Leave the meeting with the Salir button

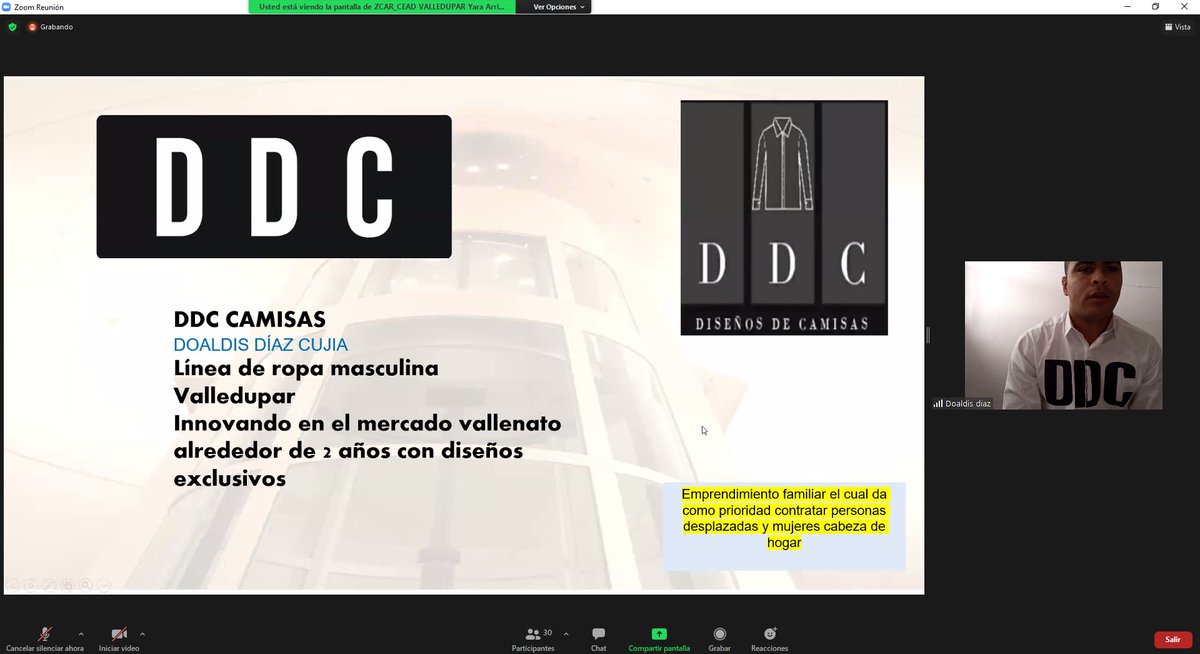(x=1172, y=639)
